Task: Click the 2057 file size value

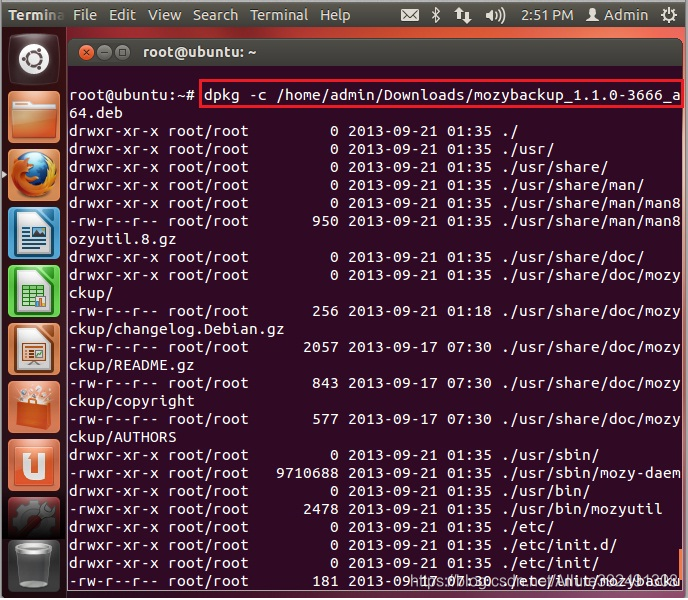Action: coord(321,348)
